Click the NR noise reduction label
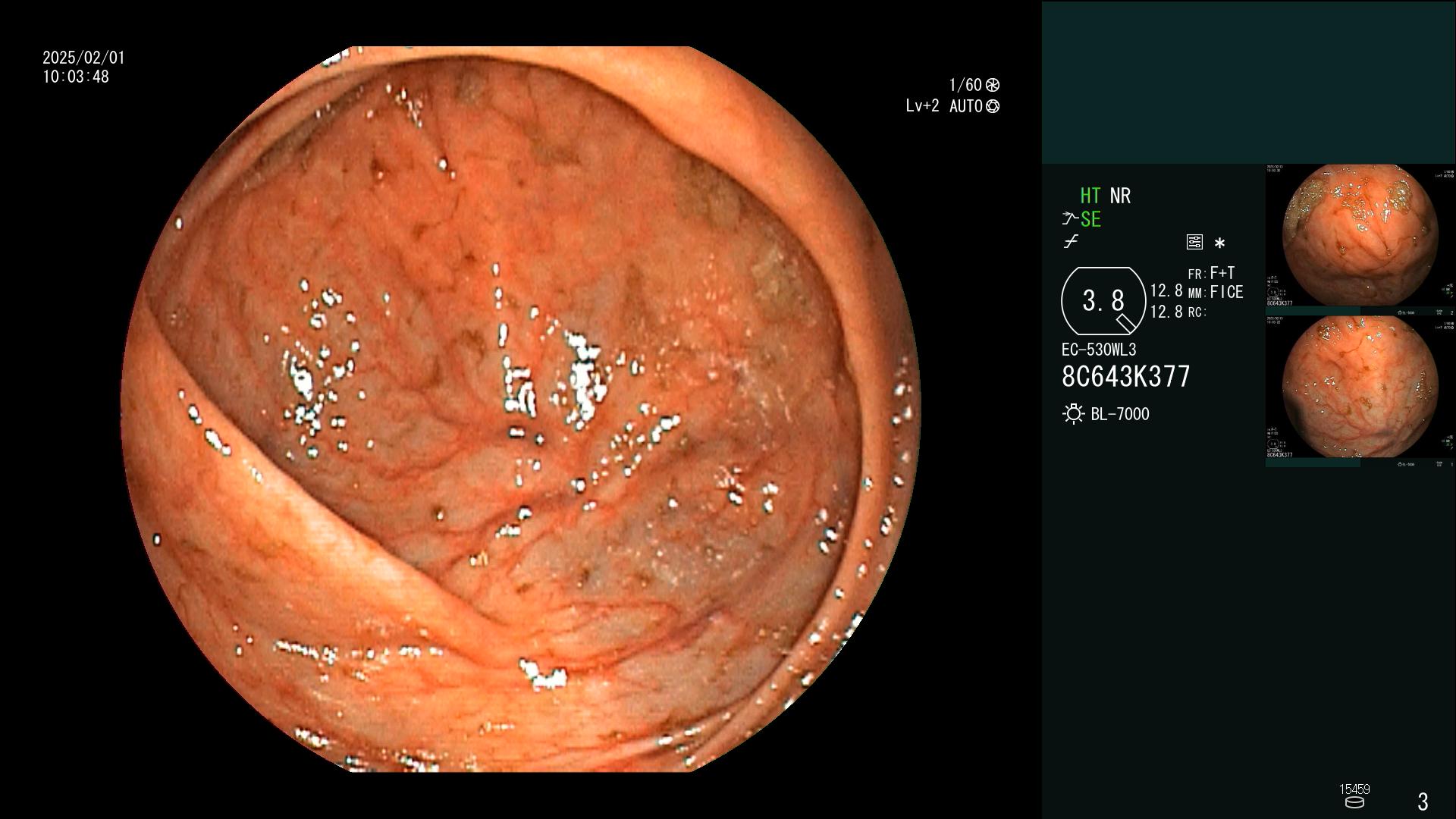This screenshot has width=1456, height=819. (1120, 196)
